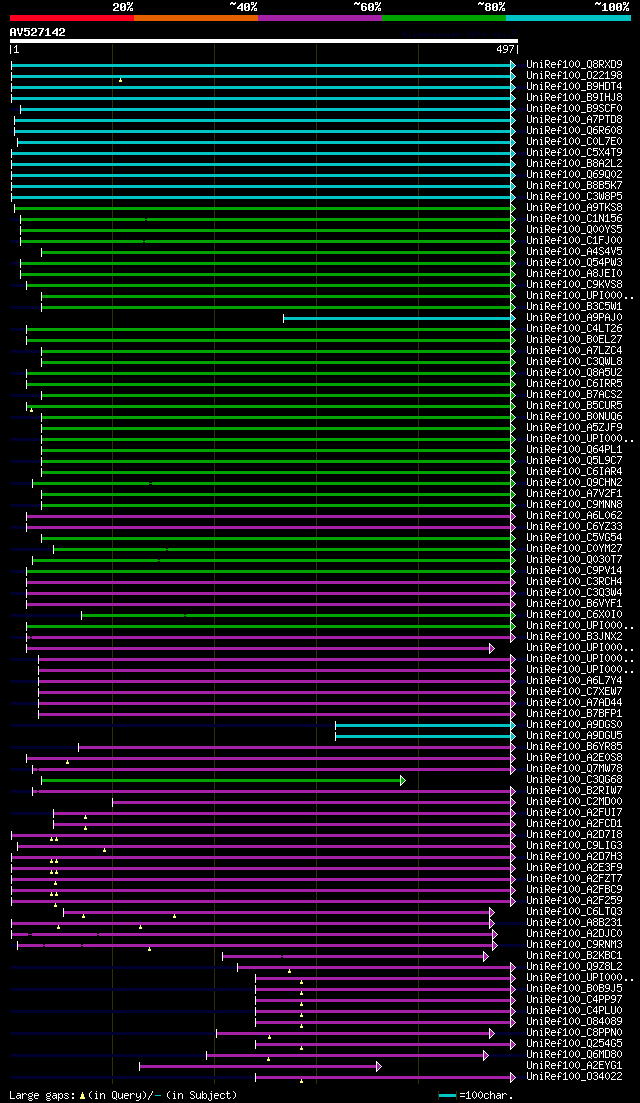Image resolution: width=640 pixels, height=1103 pixels.
Task: Select the UniRef100_Q69Q02 label
Action: [x=574, y=174]
